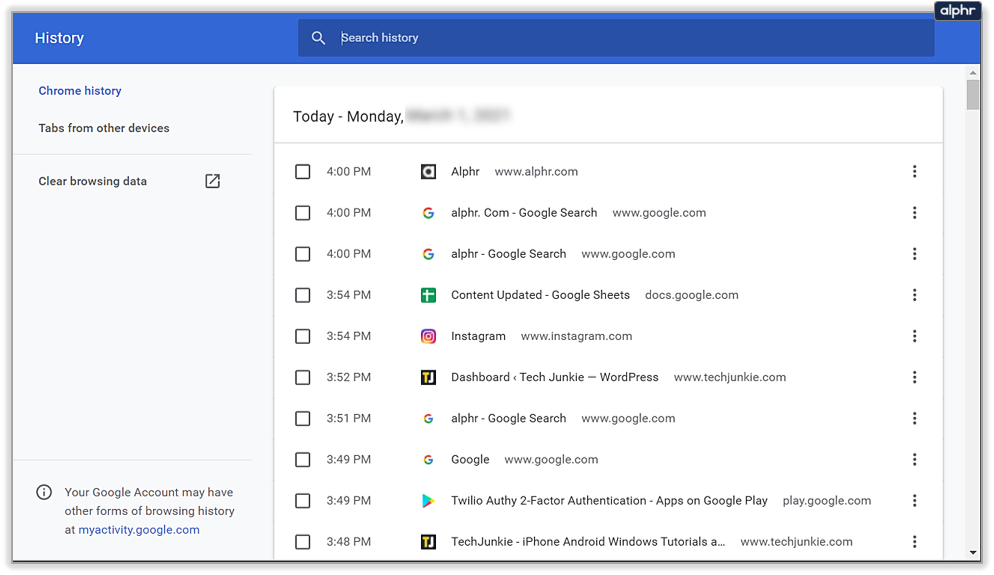Click the Tech Junkie WordPress favicon
The height and width of the screenshot is (575, 994).
[x=428, y=378]
